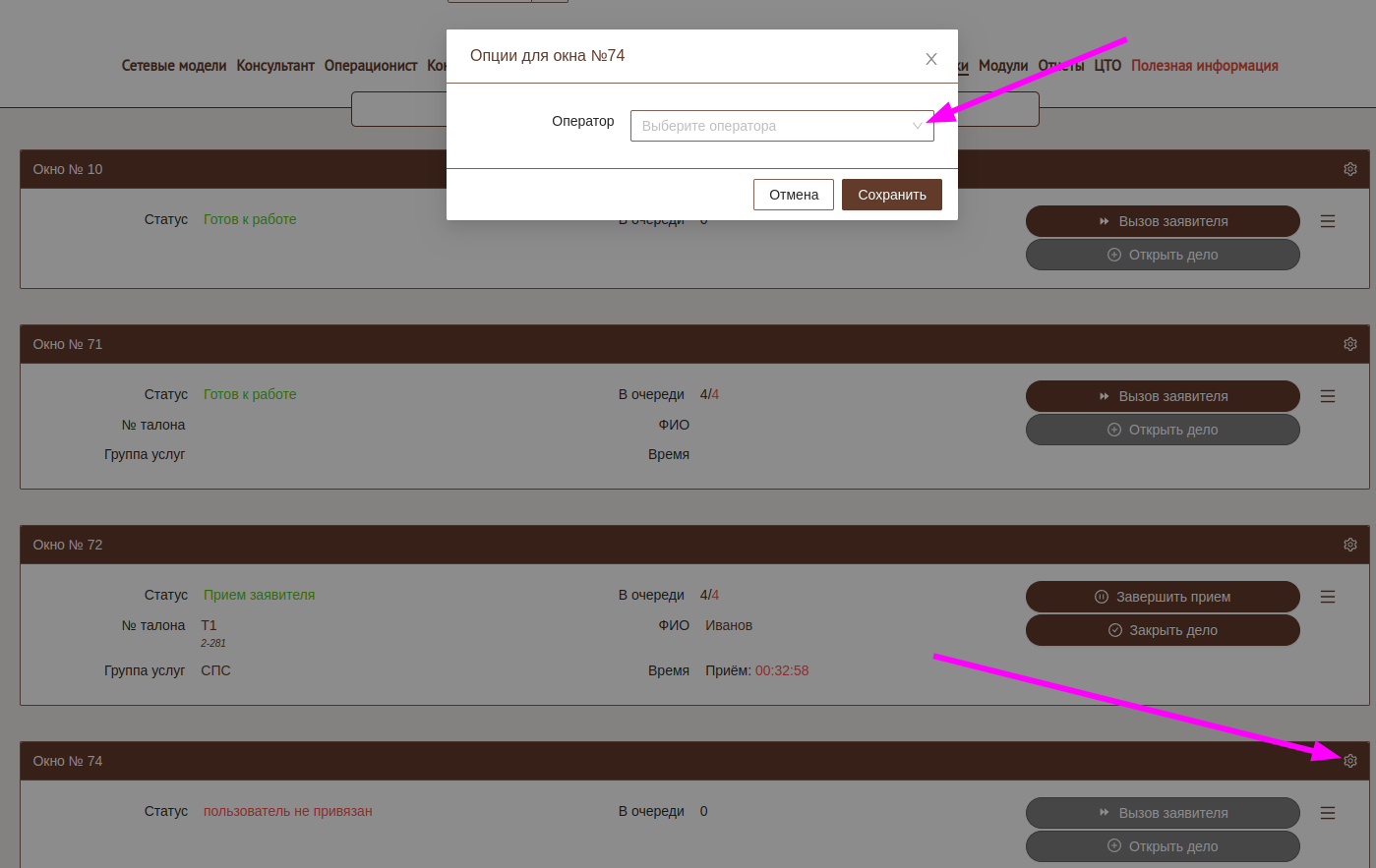Open hamburger menu for Окно № 10
1376x868 pixels.
click(1327, 222)
